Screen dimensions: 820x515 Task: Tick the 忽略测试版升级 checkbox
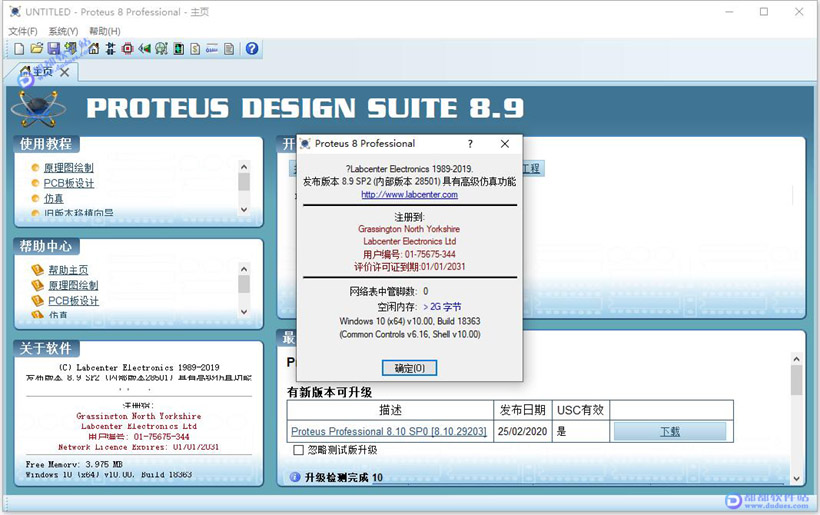tap(299, 450)
